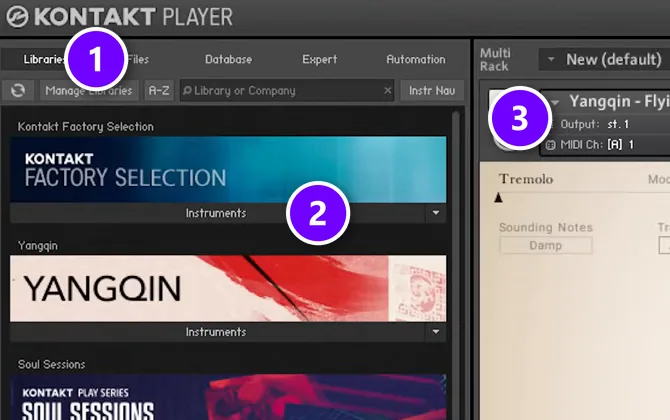Click the Multi Rack label
This screenshot has height=420, width=670.
pos(495,59)
